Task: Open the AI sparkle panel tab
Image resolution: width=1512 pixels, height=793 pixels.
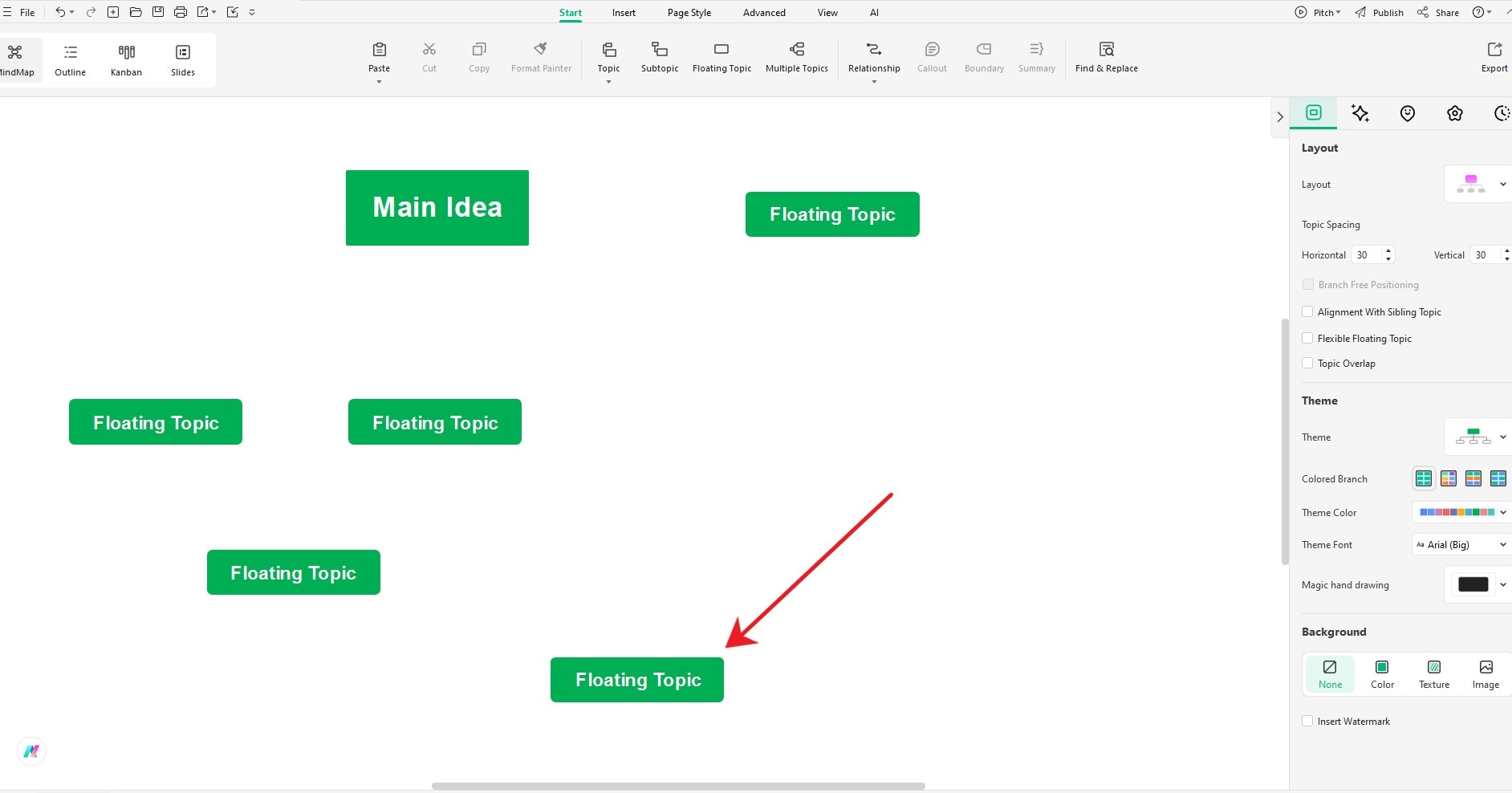Action: tap(1360, 113)
